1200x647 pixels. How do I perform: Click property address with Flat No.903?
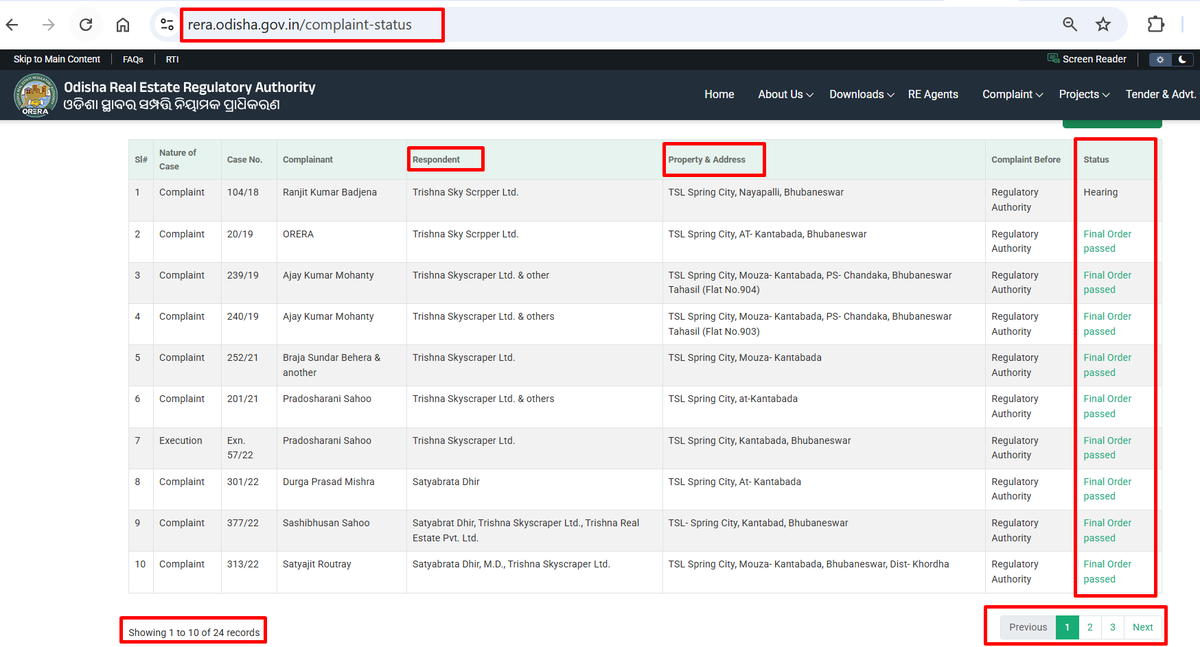point(810,323)
